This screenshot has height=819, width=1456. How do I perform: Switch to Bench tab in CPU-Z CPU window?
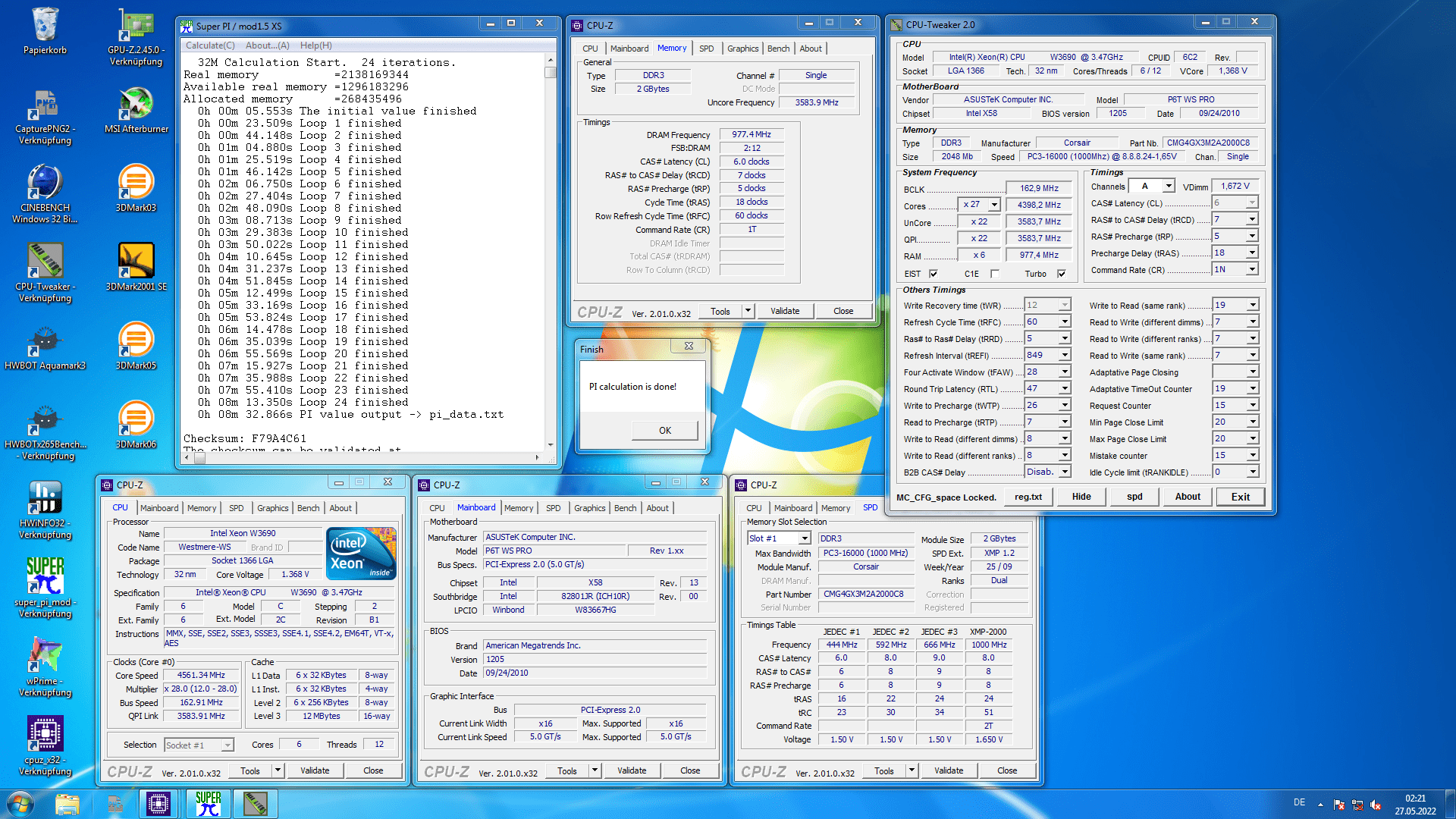(308, 508)
